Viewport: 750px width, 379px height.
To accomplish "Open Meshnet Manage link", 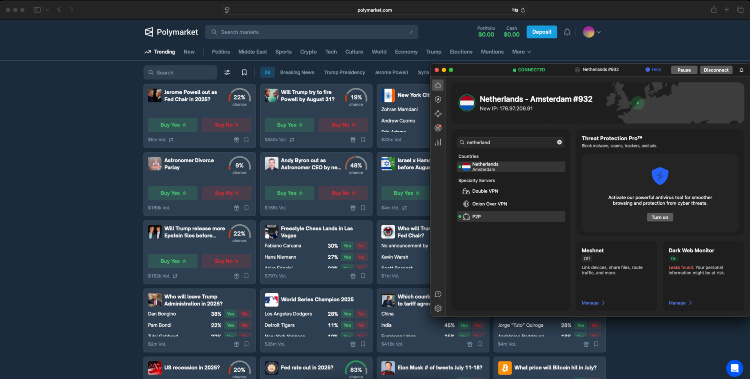I will (x=593, y=303).
